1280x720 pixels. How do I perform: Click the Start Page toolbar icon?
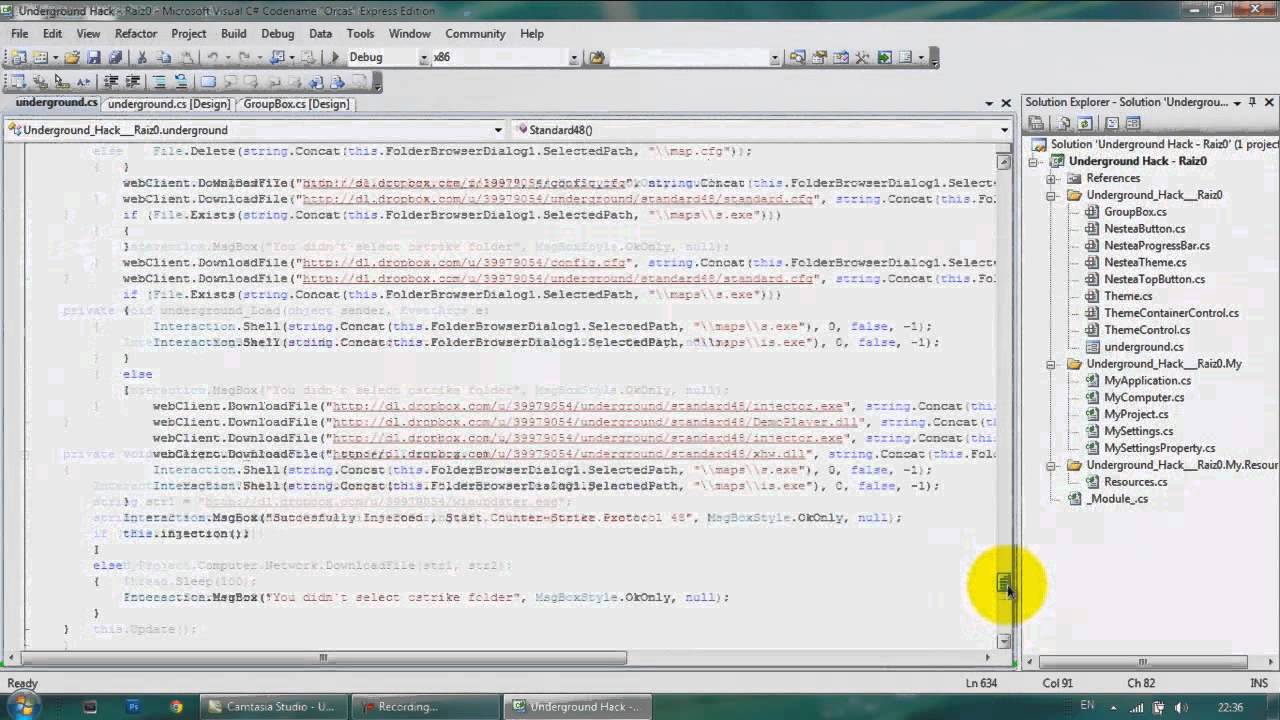click(884, 57)
